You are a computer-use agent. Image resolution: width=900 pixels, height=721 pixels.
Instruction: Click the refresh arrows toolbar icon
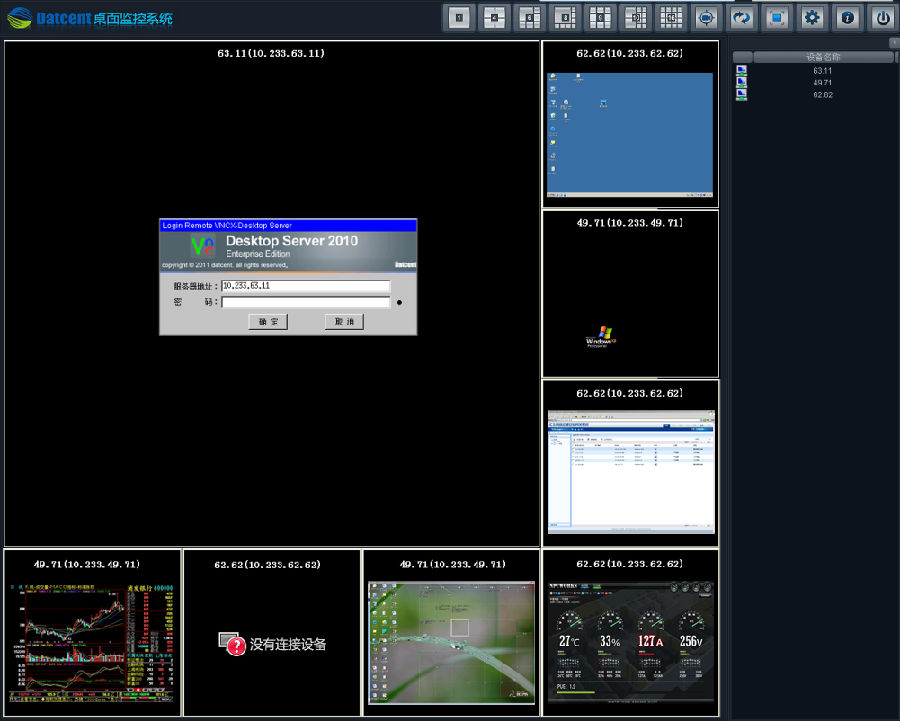742,17
